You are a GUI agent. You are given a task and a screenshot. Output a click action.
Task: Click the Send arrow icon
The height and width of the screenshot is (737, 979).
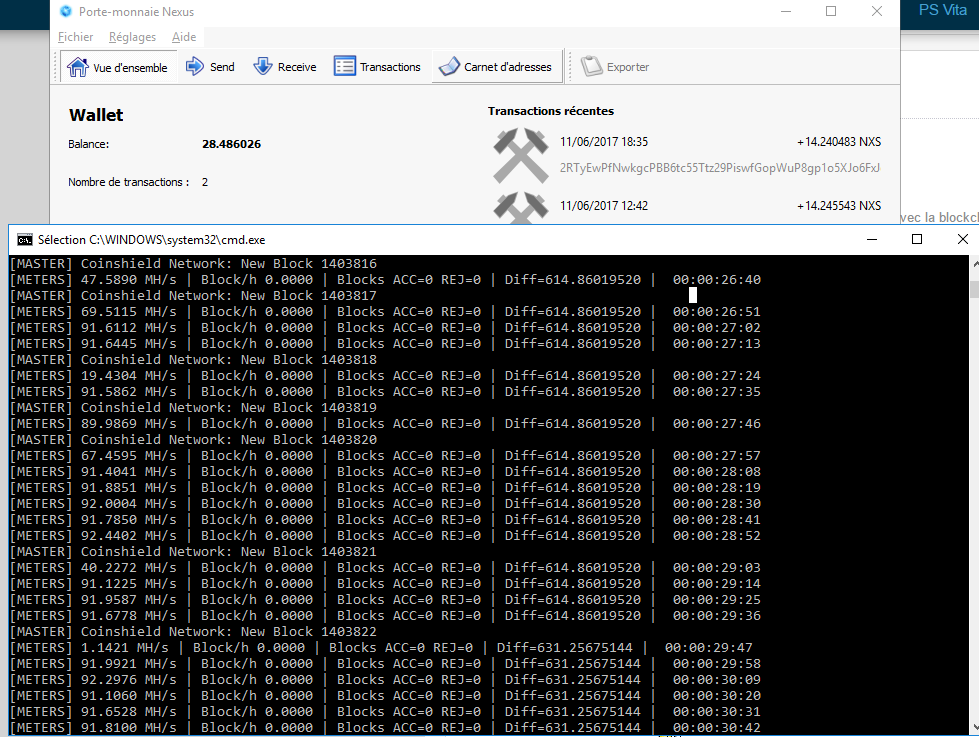pyautogui.click(x=195, y=67)
